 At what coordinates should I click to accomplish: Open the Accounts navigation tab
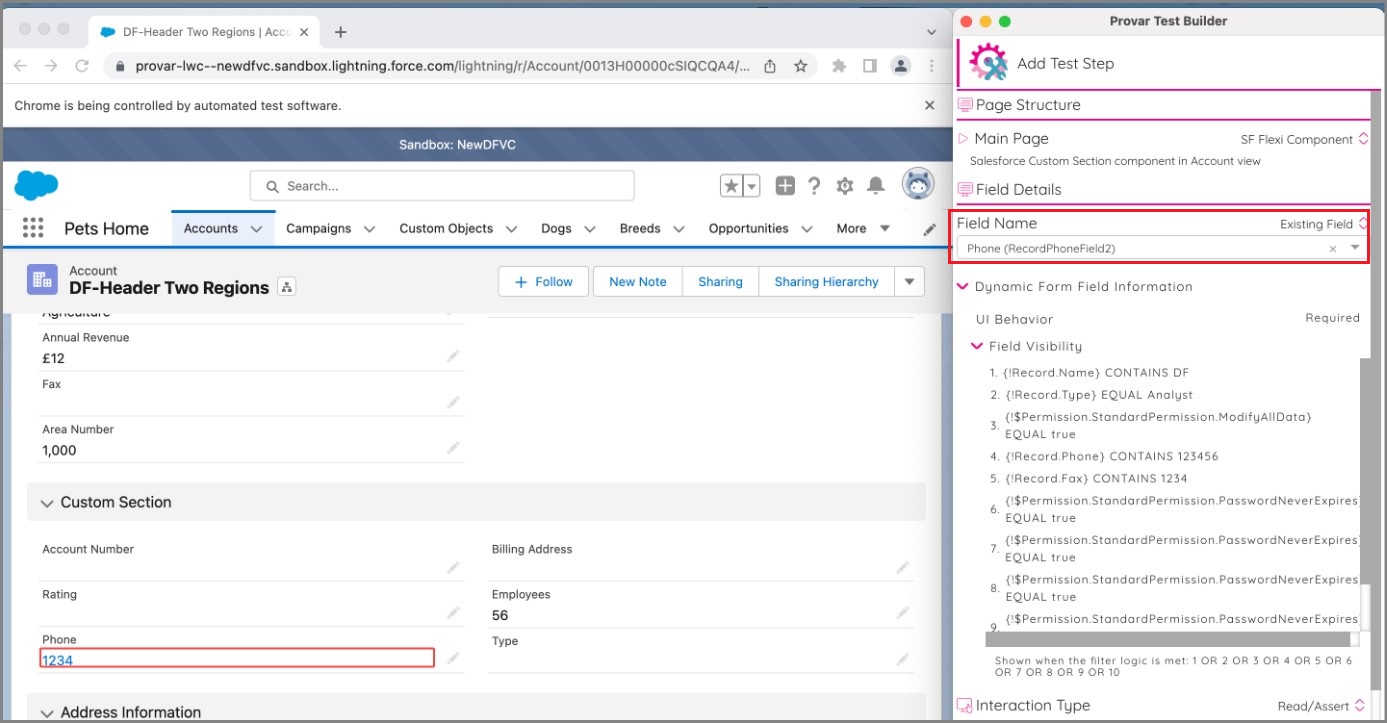(x=210, y=229)
